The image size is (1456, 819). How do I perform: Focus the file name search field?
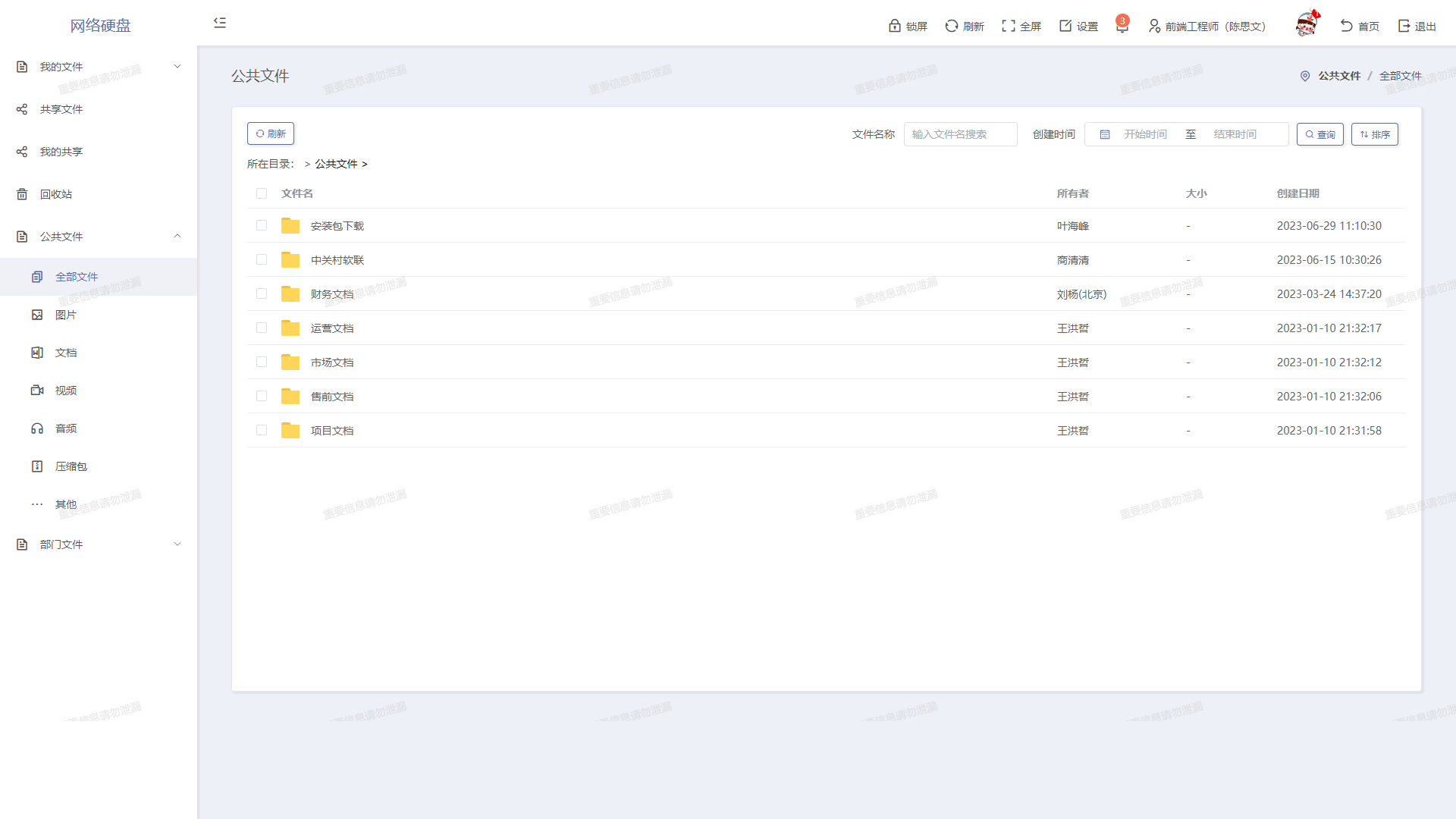click(960, 134)
